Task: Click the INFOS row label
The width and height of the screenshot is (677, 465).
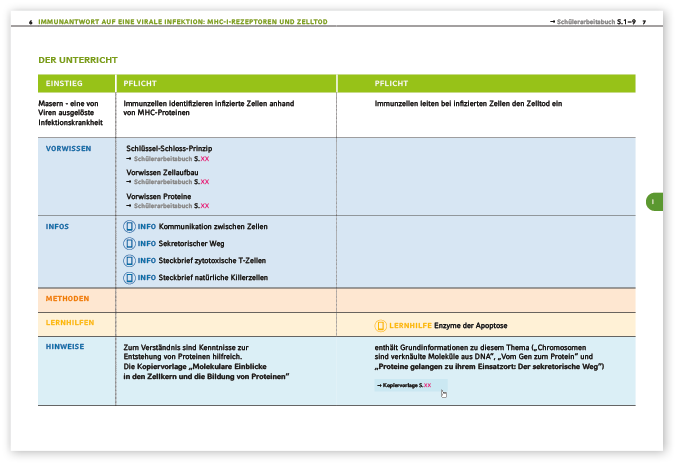Action: [x=57, y=227]
